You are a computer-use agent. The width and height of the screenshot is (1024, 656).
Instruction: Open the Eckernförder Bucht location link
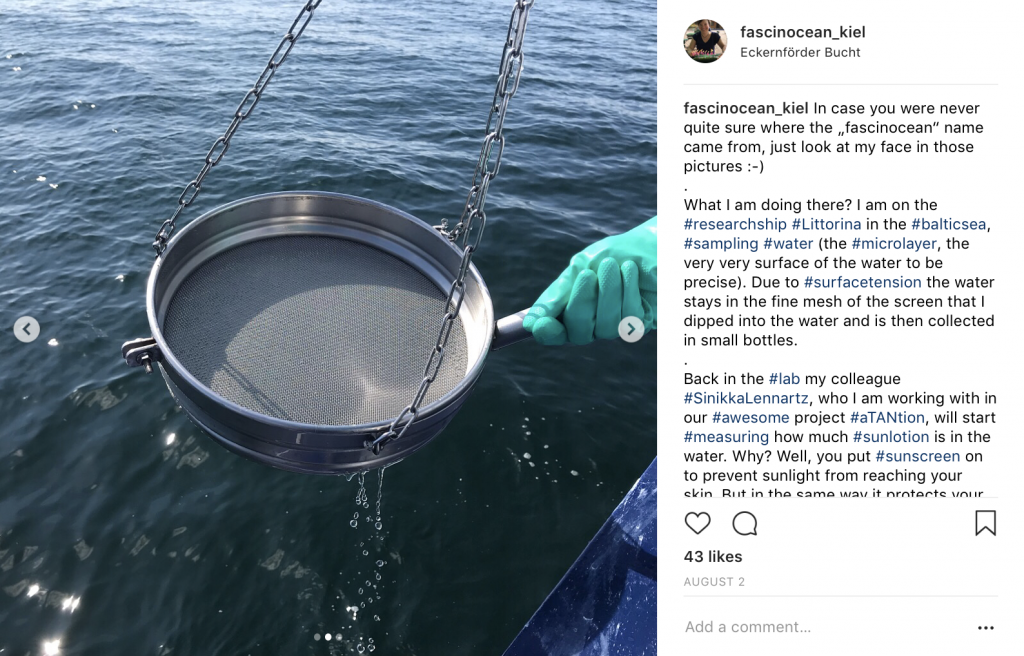[800, 52]
